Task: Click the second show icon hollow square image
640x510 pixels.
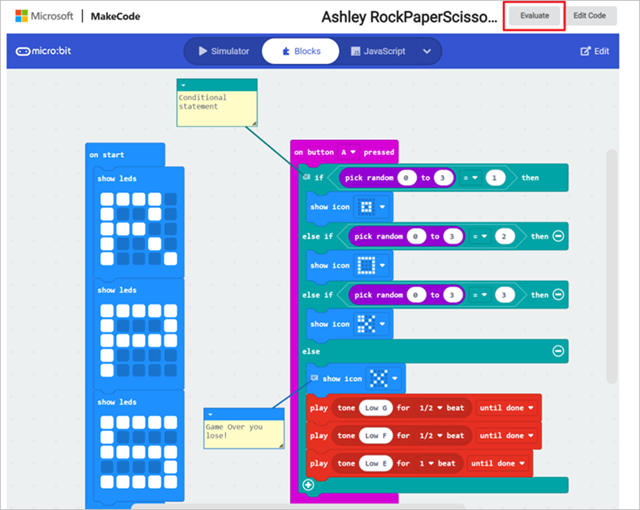Action: tap(366, 265)
